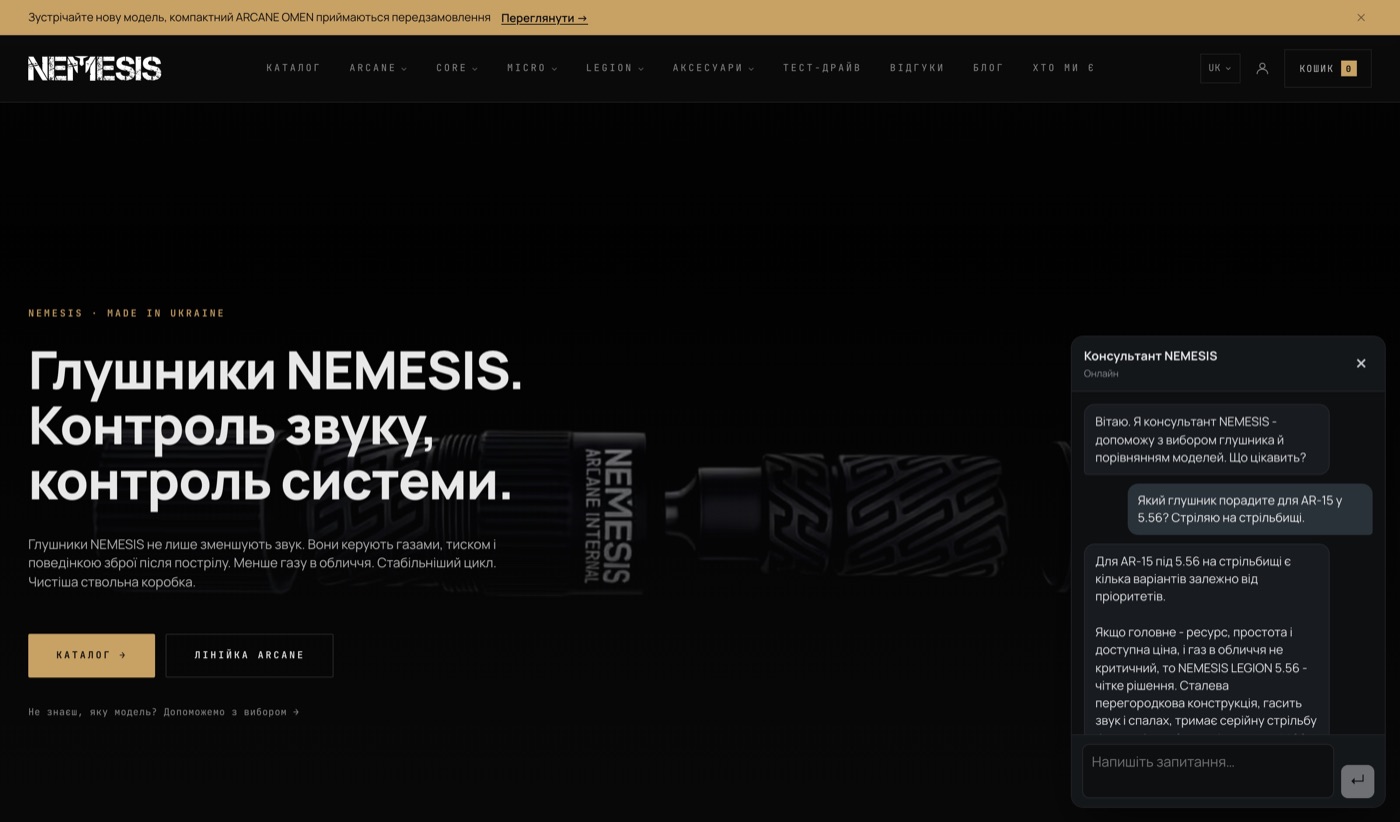
Task: Click the gold КАТАЛОГ button in hero
Action: 91,655
